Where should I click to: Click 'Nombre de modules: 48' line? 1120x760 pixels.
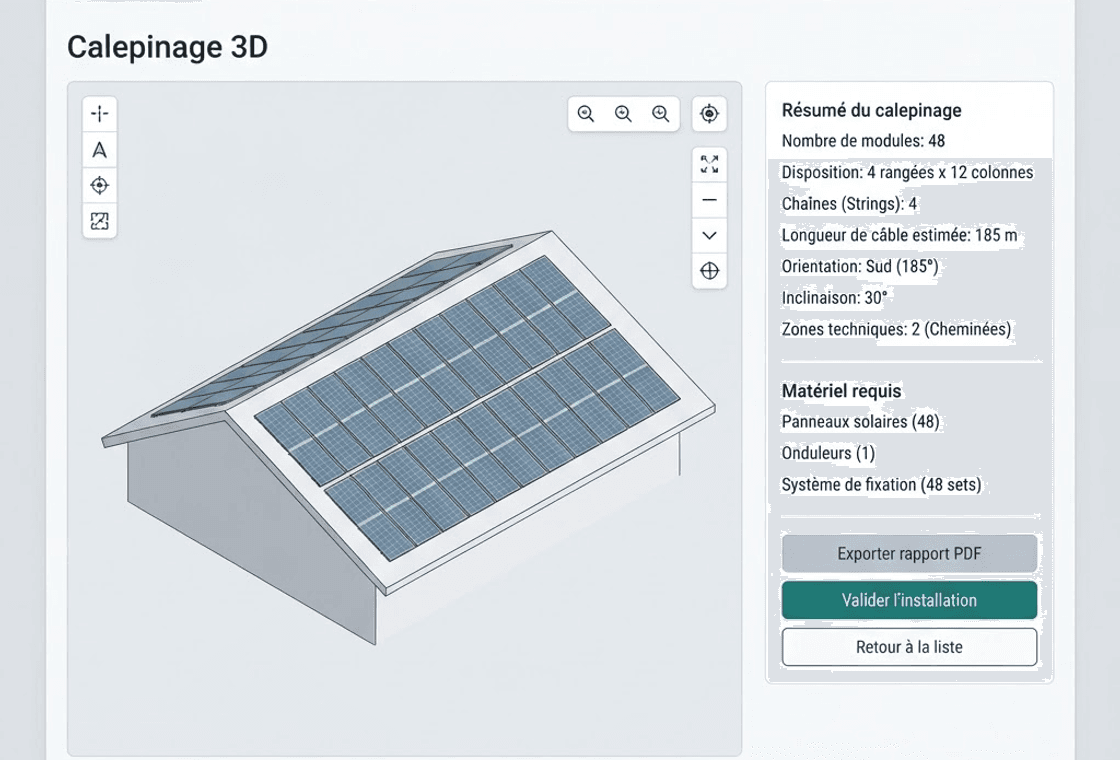coord(863,141)
